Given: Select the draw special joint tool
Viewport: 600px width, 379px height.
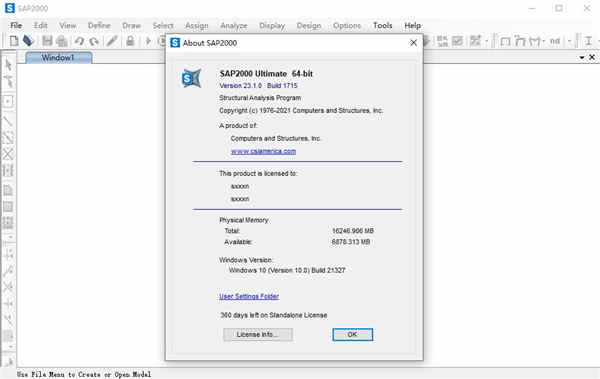Looking at the screenshot, I should click(x=8, y=101).
